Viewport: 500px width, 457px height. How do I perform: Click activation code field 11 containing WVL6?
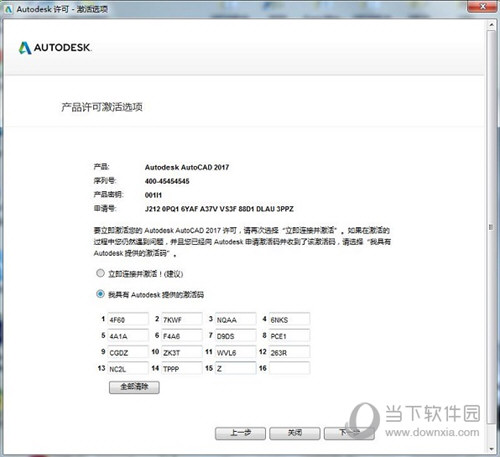236,352
